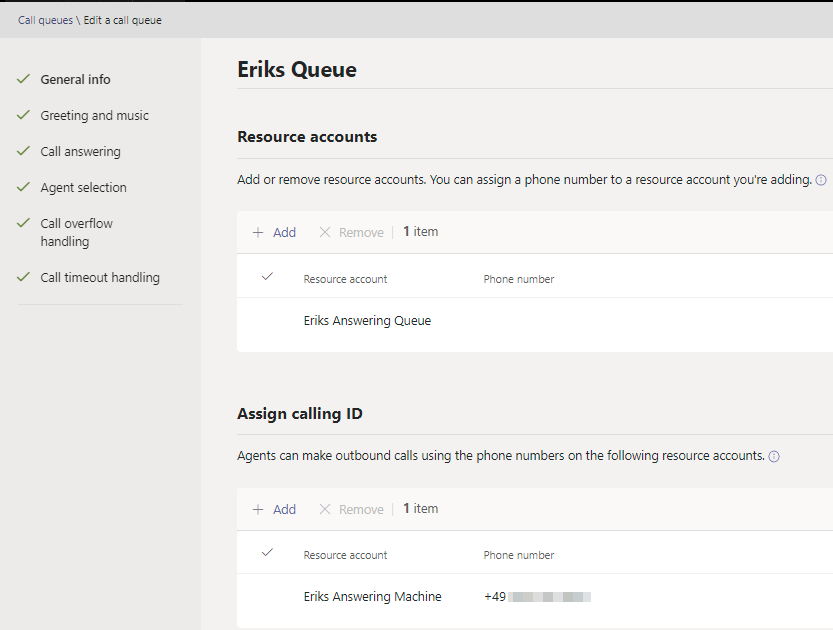Click the checkmark icon beside Agent selection

click(x=23, y=187)
